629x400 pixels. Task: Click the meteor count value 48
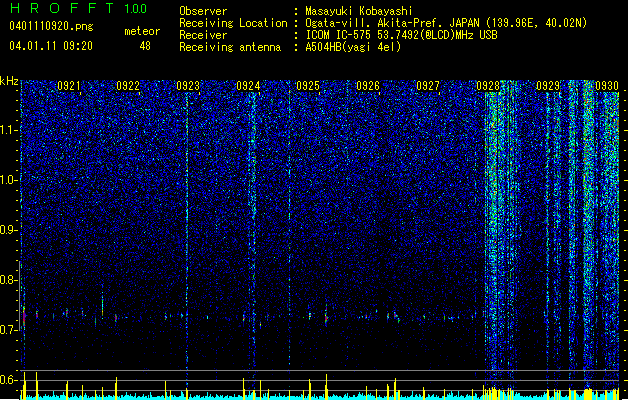tap(145, 46)
